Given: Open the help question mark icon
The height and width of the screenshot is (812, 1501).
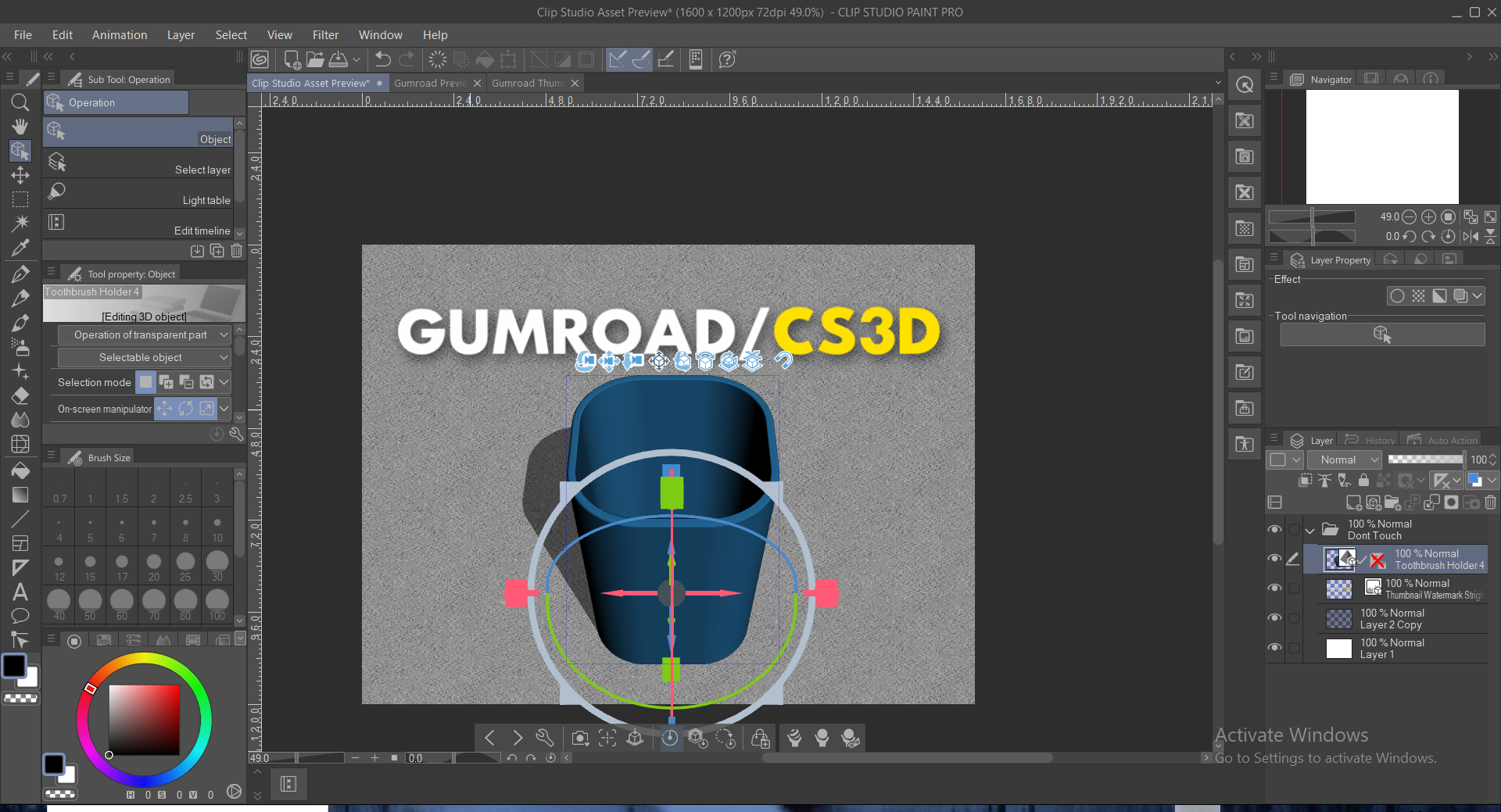Looking at the screenshot, I should pos(727,59).
